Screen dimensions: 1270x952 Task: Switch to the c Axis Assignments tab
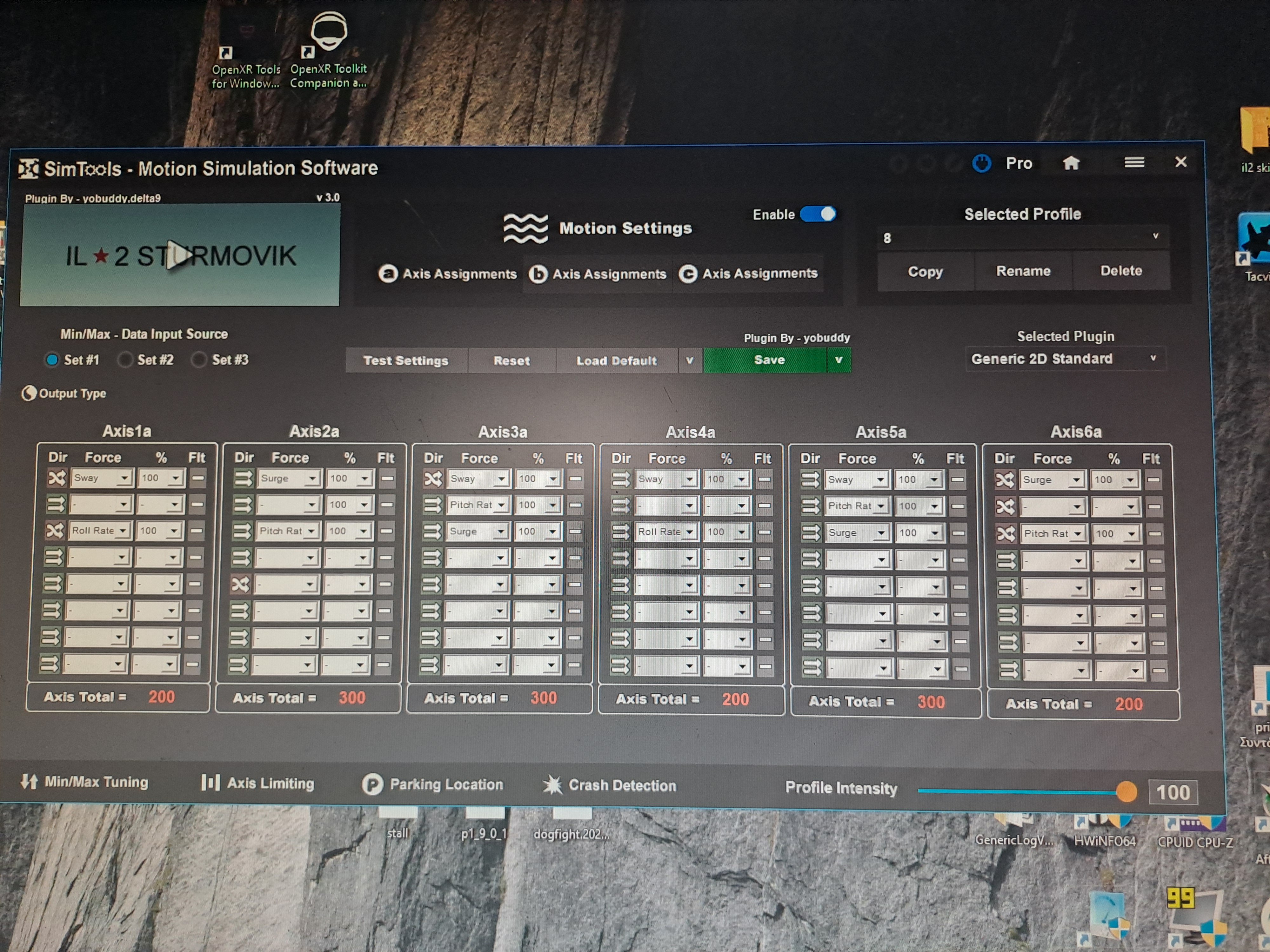748,274
